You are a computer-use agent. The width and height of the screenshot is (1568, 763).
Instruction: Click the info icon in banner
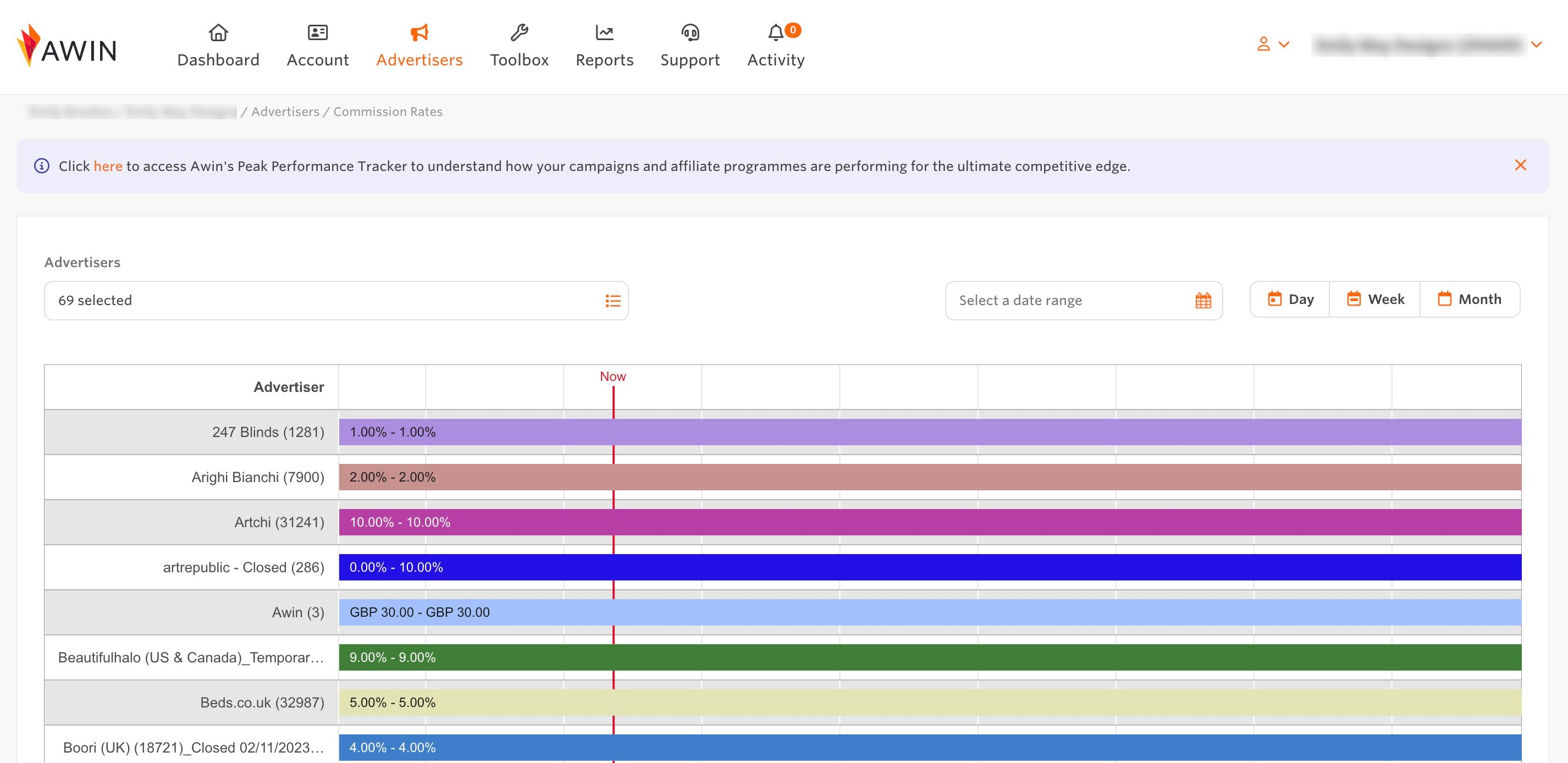[41, 165]
